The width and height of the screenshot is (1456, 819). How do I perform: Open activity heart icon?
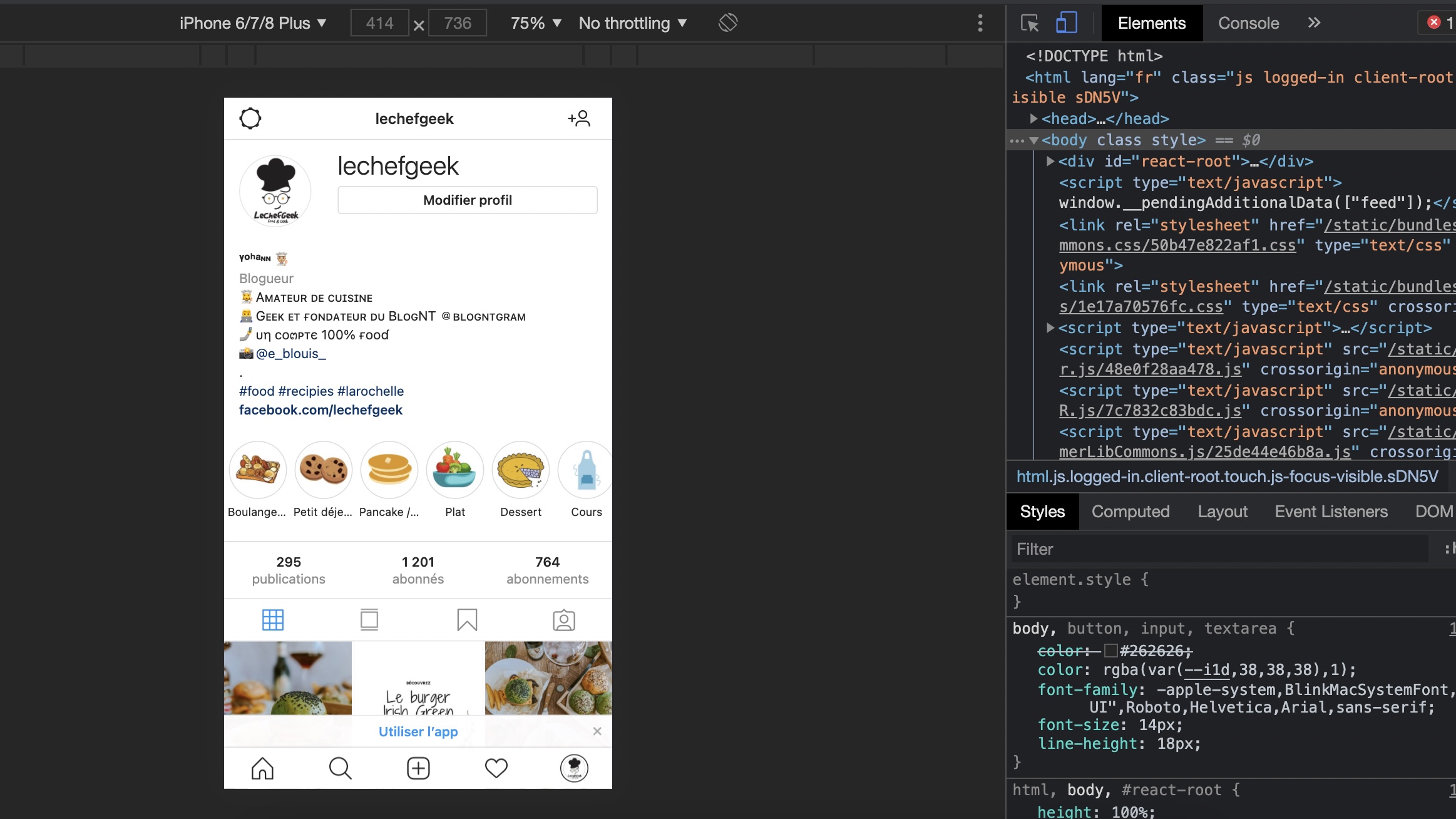[496, 768]
